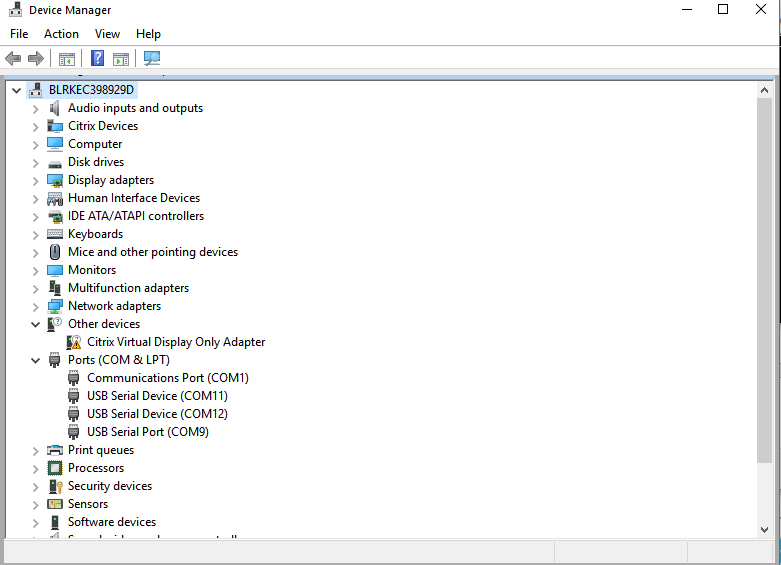Click the Audio inputs and outputs speaker icon
781x565 pixels.
click(55, 108)
